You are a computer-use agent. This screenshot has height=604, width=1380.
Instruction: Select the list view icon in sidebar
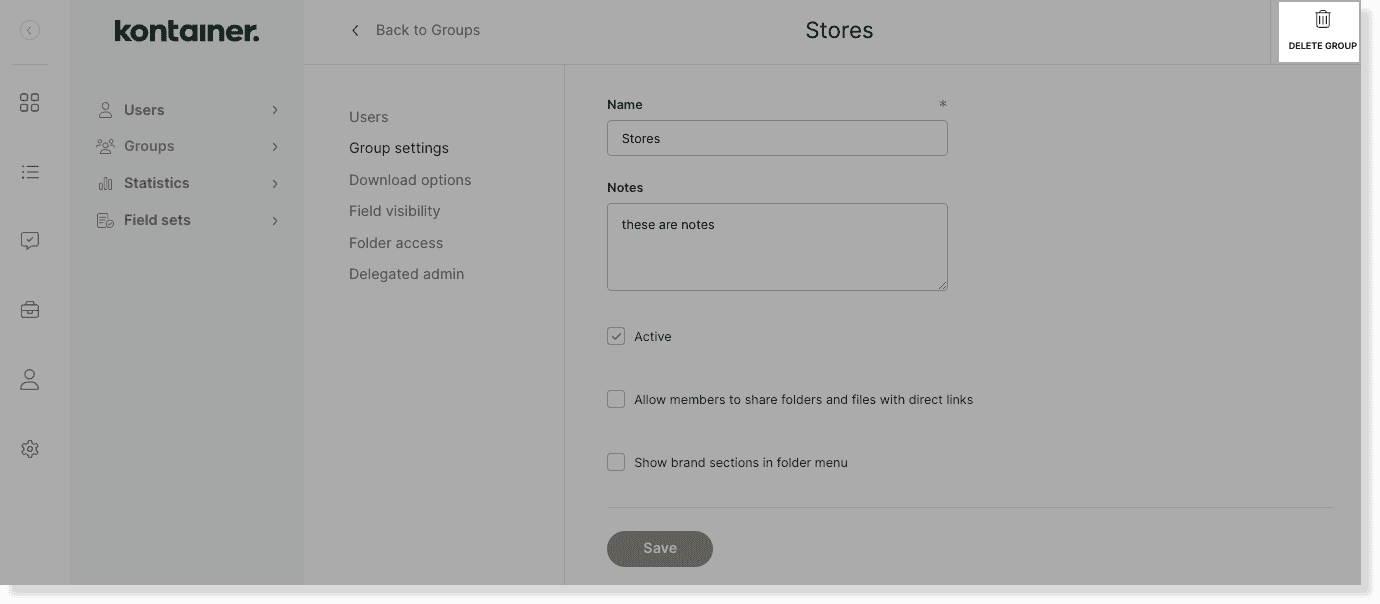30,172
